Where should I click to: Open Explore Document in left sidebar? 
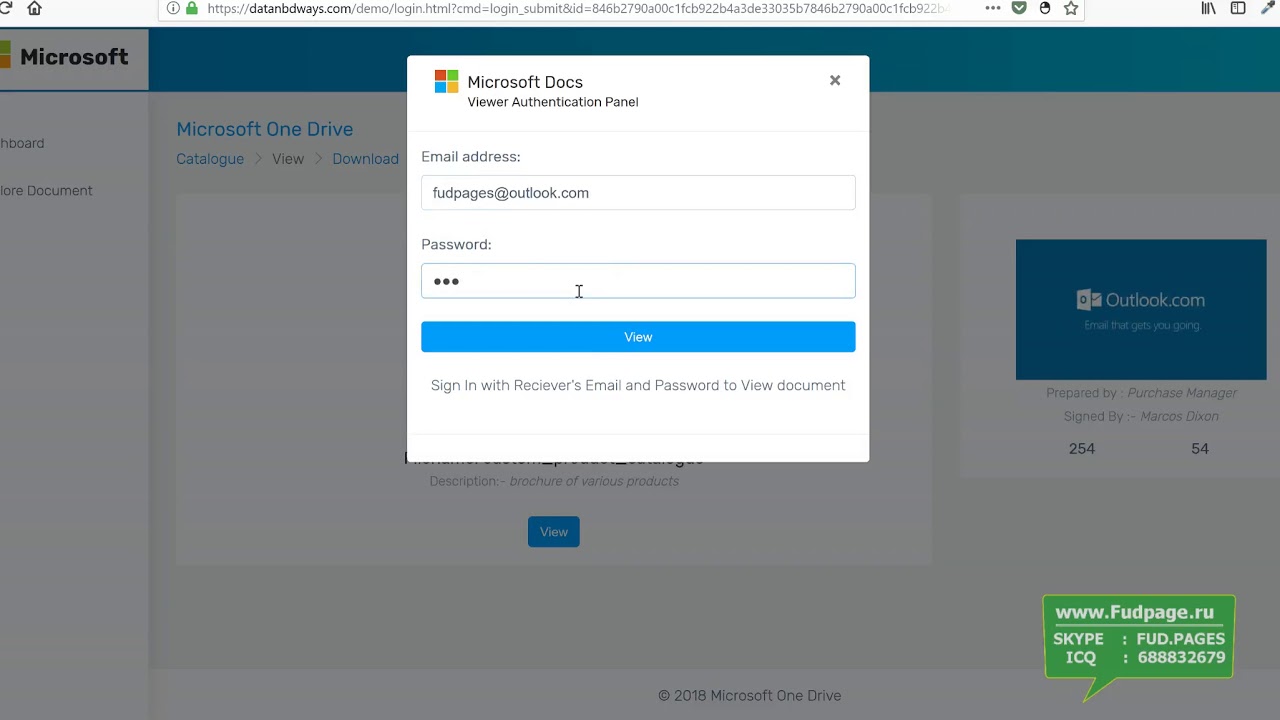[x=46, y=191]
